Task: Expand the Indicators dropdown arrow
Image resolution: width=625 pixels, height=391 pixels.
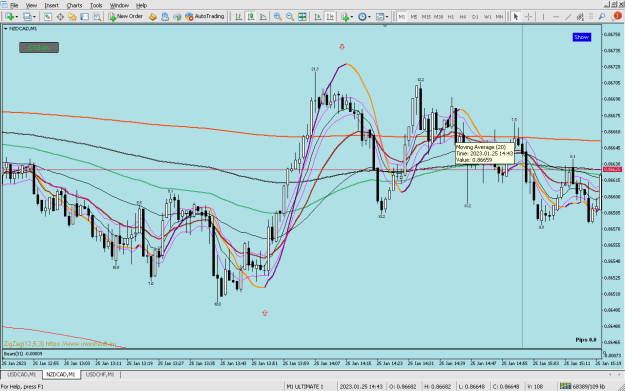Action: coord(352,17)
